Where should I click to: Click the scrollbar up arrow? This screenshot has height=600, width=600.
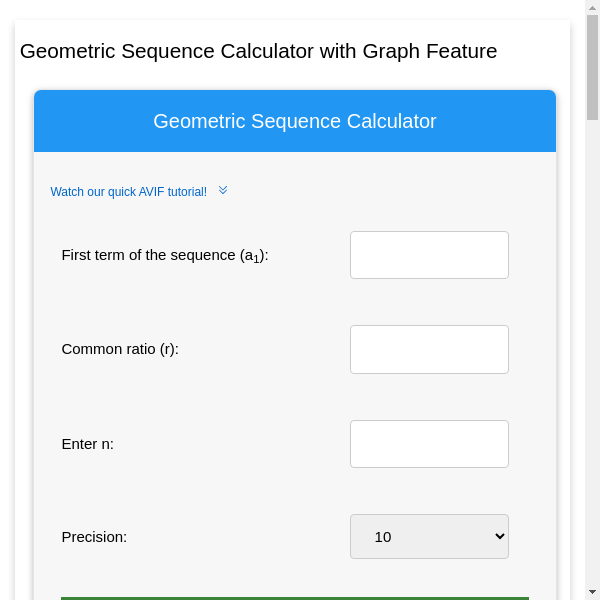click(592, 8)
